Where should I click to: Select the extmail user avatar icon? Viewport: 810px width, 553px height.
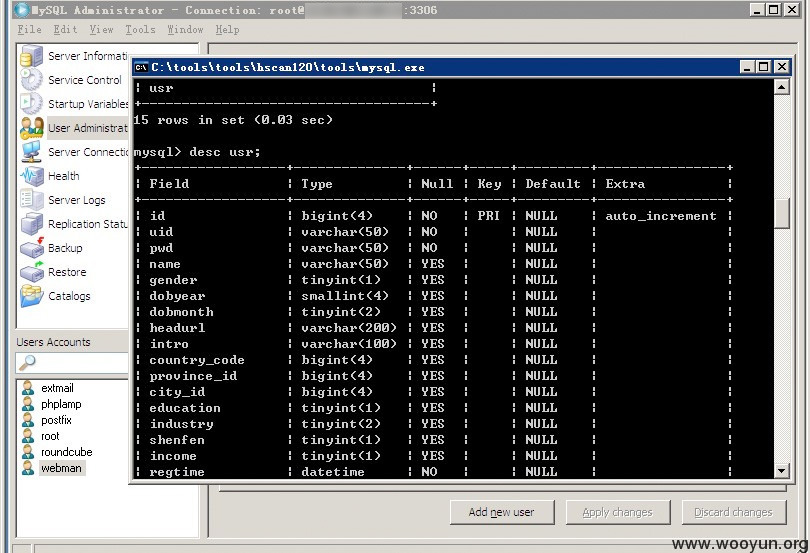coord(28,388)
